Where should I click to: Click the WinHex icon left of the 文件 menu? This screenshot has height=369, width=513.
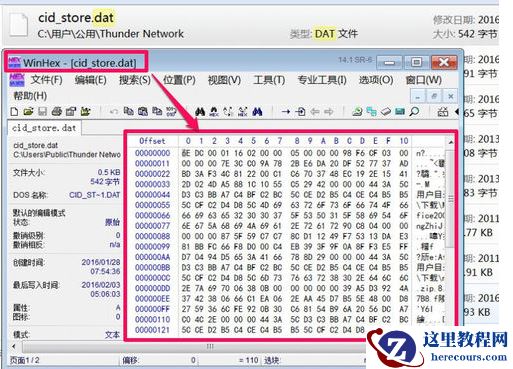[17, 80]
